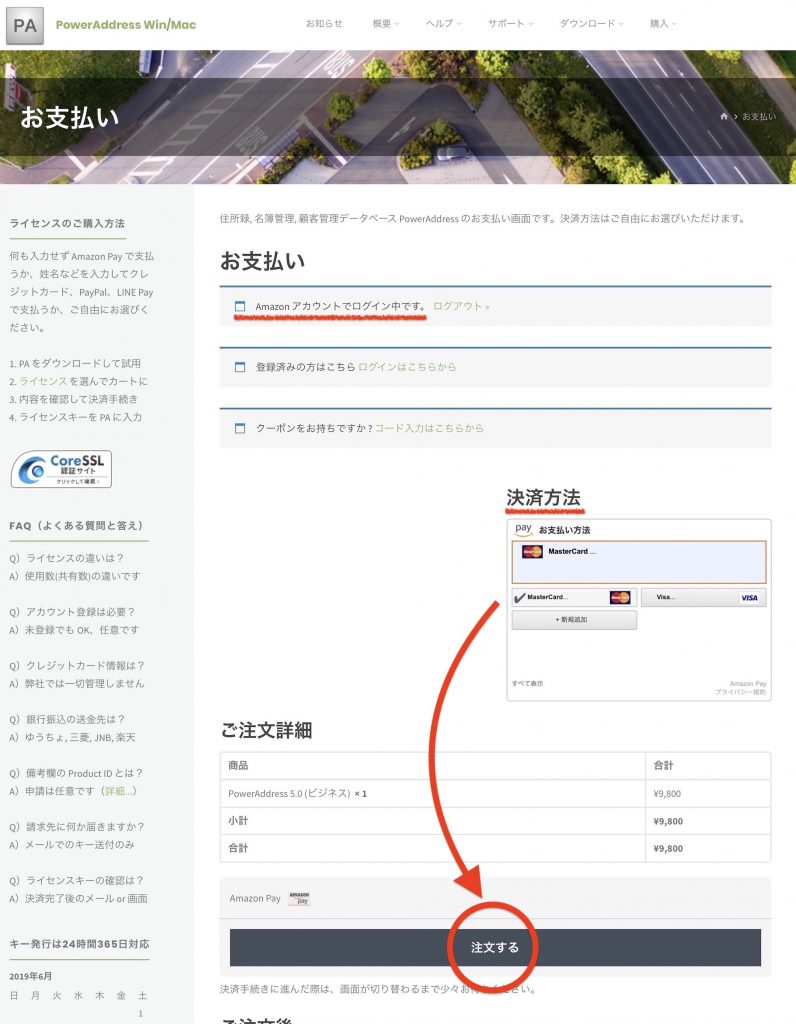Screen dimensions: 796x1024
Task: Expand the 概要 dropdown menu
Action: [385, 24]
